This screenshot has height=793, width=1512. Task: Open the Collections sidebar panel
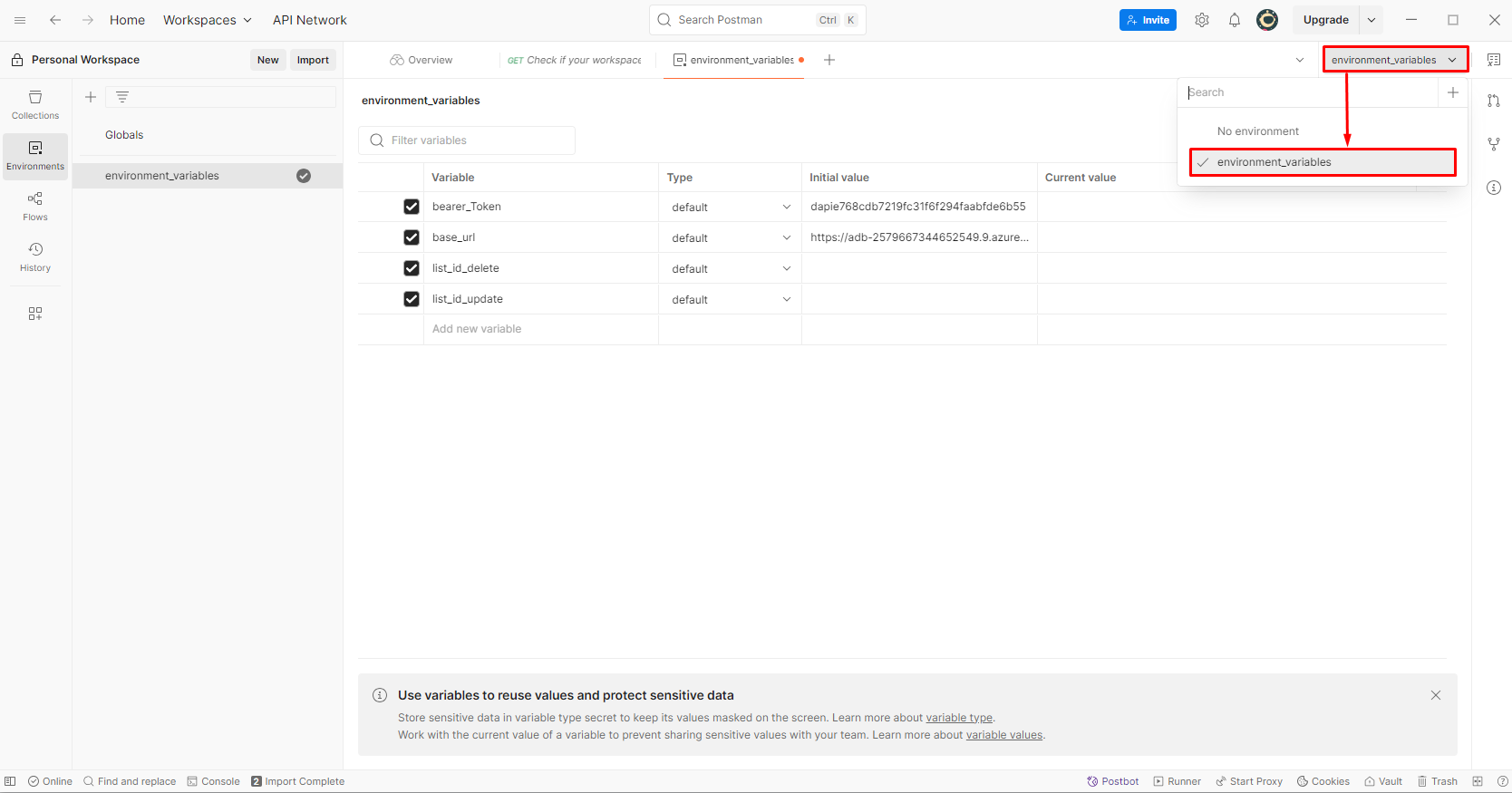tap(35, 105)
